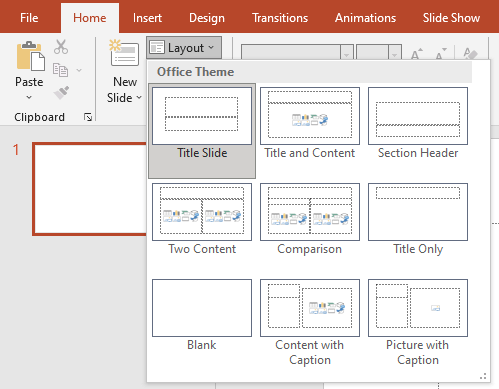Pick the Two Content layout
The width and height of the screenshot is (499, 389).
pos(202,219)
